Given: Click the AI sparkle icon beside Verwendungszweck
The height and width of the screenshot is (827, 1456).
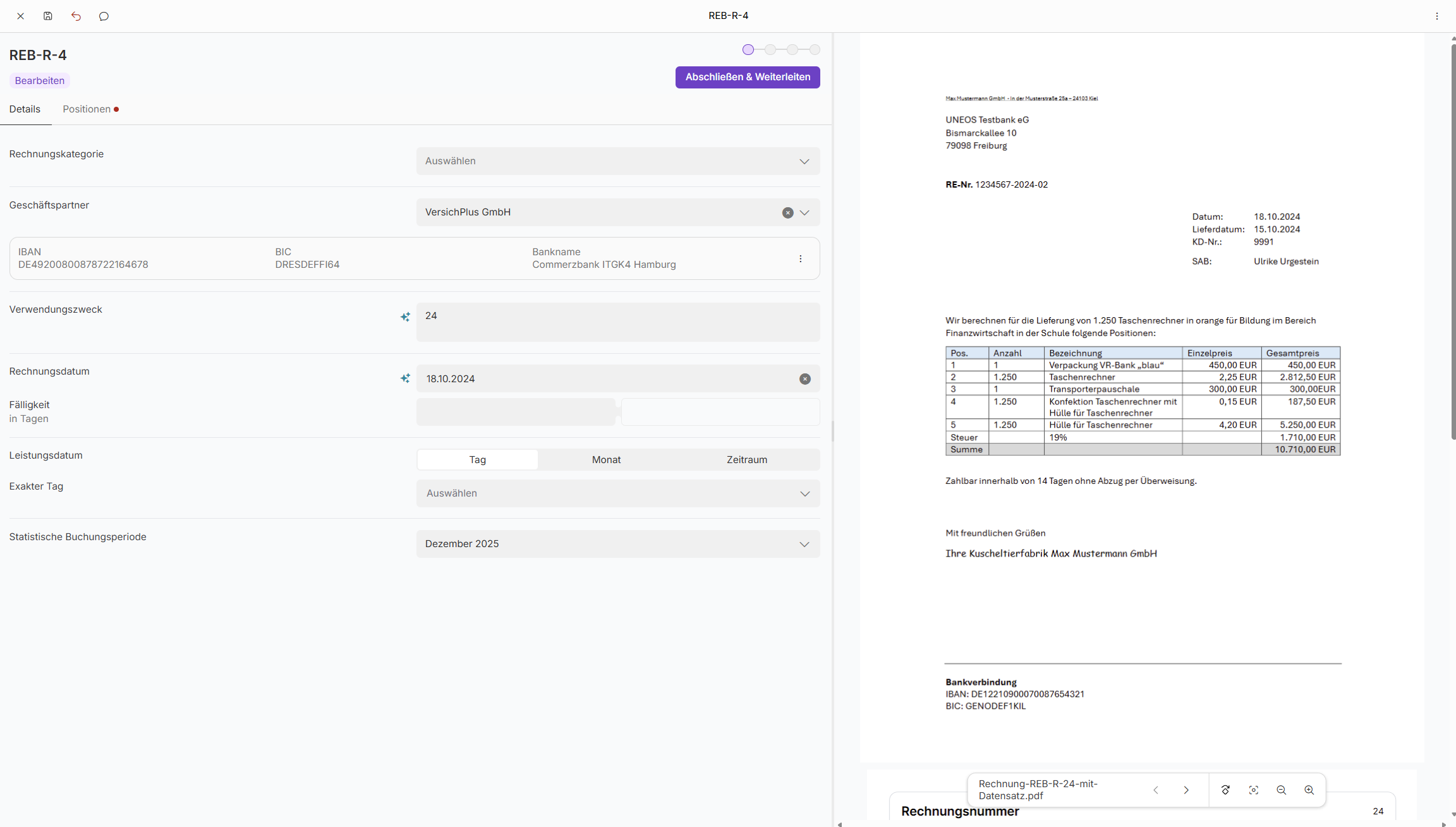Looking at the screenshot, I should pyautogui.click(x=405, y=317).
